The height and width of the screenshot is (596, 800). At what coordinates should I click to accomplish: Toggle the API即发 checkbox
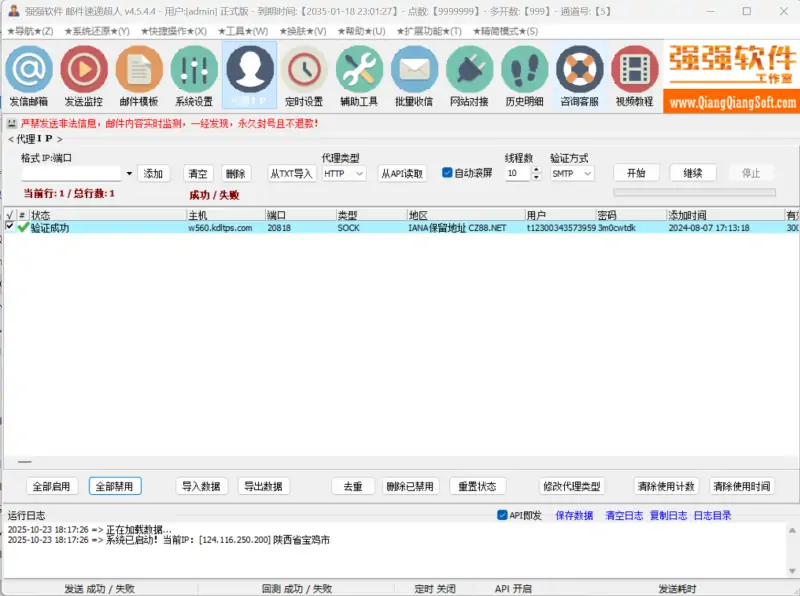coord(501,515)
